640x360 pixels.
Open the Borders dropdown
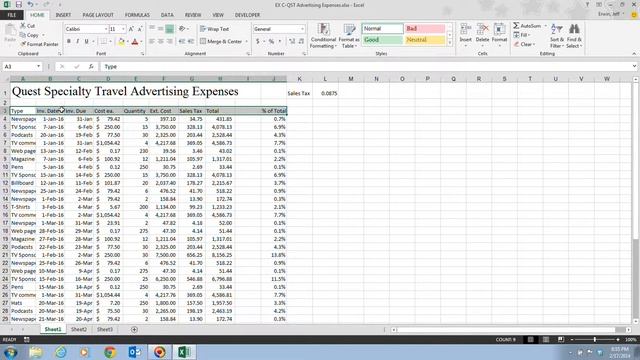pos(110,41)
